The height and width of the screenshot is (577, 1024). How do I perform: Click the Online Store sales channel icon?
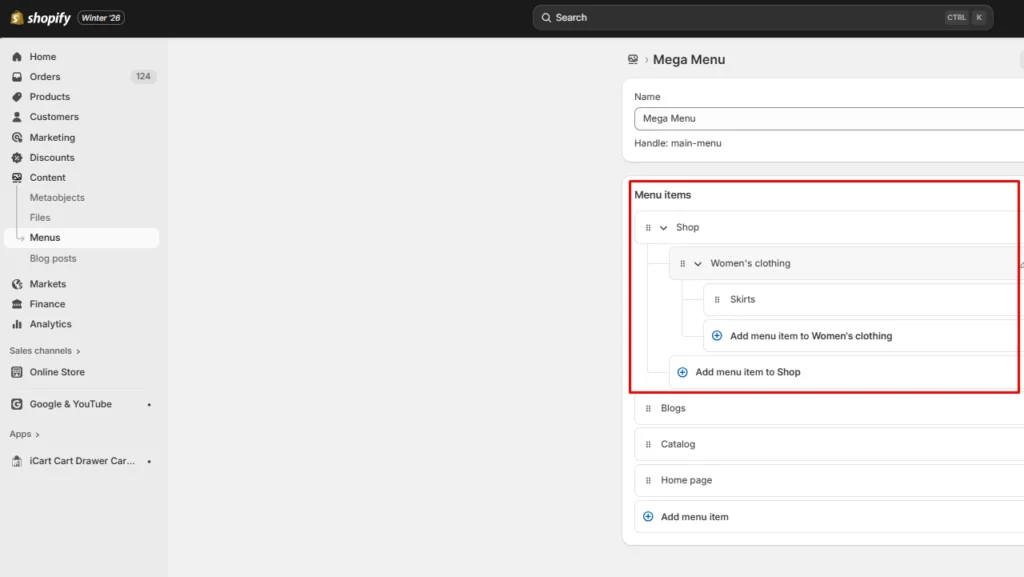(17, 371)
